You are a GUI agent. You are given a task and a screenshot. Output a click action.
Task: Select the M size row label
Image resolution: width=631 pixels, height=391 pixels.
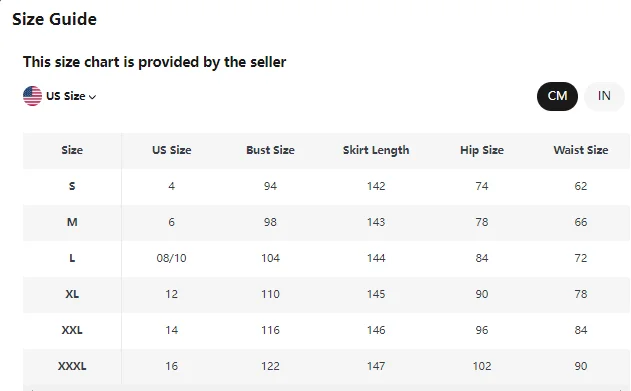(72, 222)
